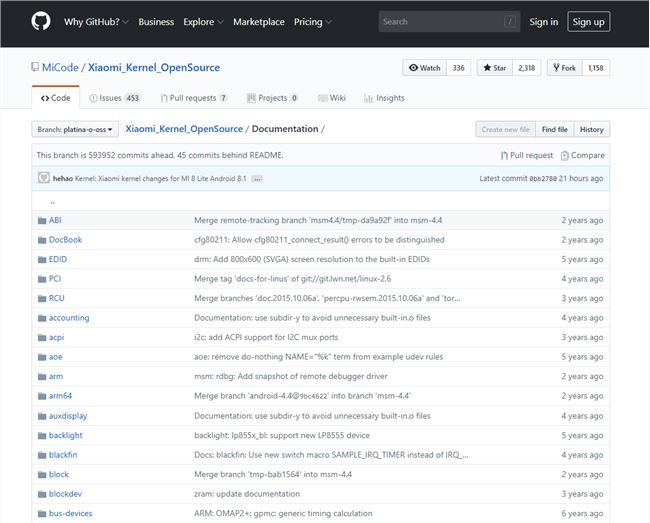Open commit 'i2c: add ACPI support for I2C mux ports'
Image resolution: width=650 pixels, height=523 pixels.
(266, 337)
